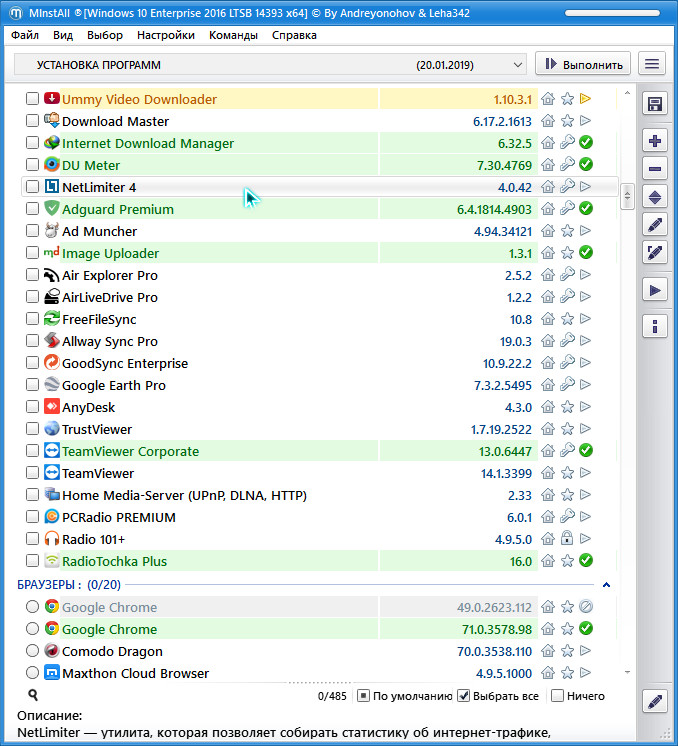Click the scrollbar down arrow
The image size is (678, 746).
[x=628, y=672]
